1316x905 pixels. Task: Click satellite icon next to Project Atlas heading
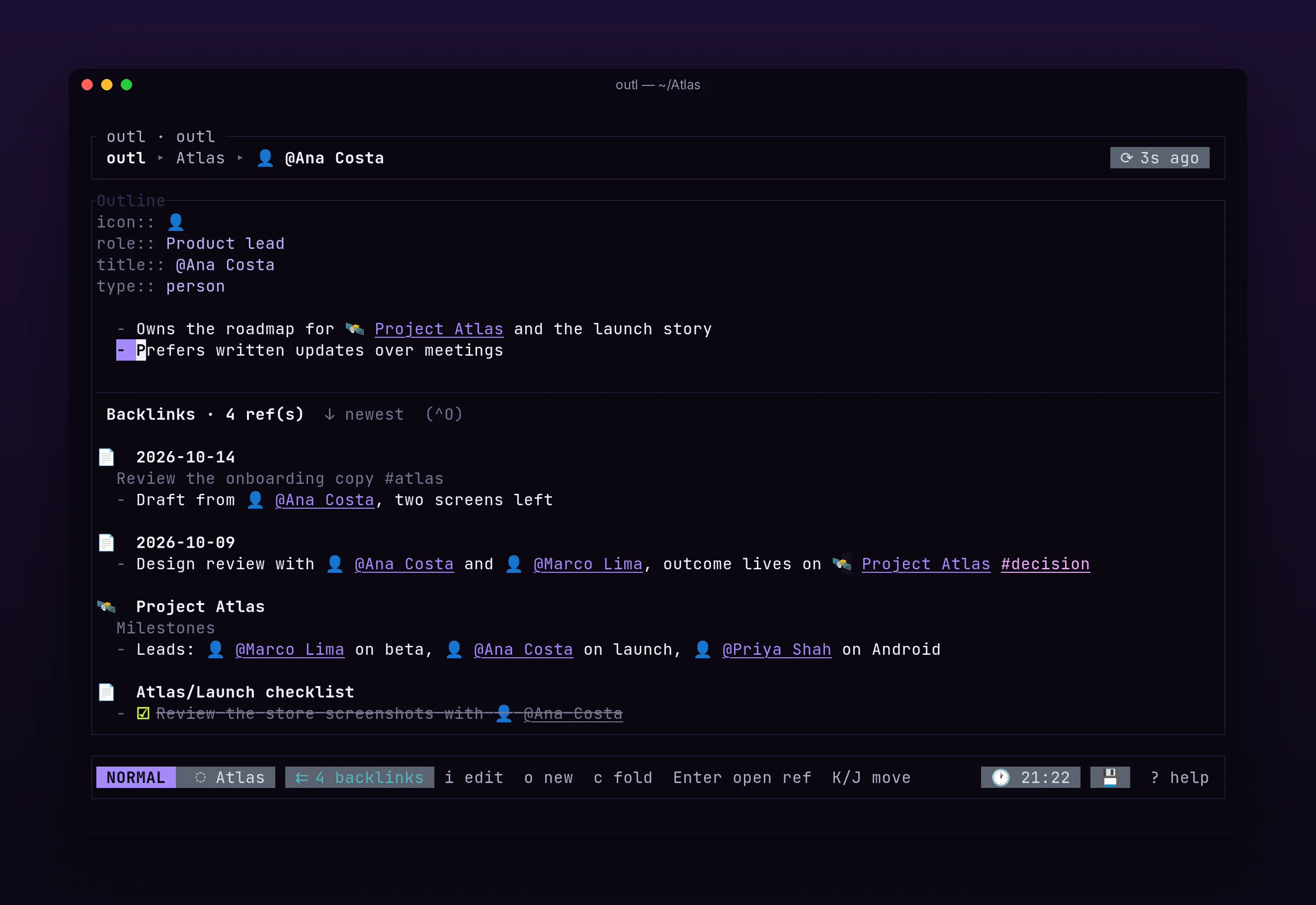[106, 607]
